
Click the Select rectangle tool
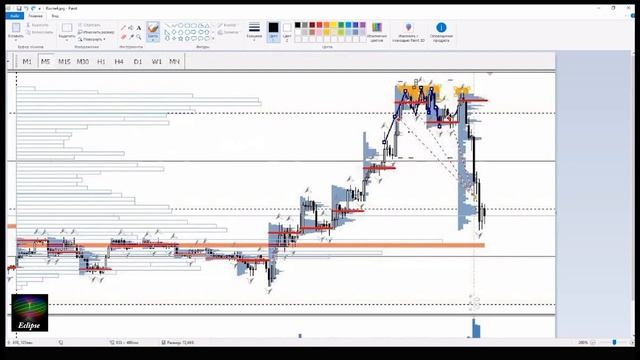click(x=67, y=28)
